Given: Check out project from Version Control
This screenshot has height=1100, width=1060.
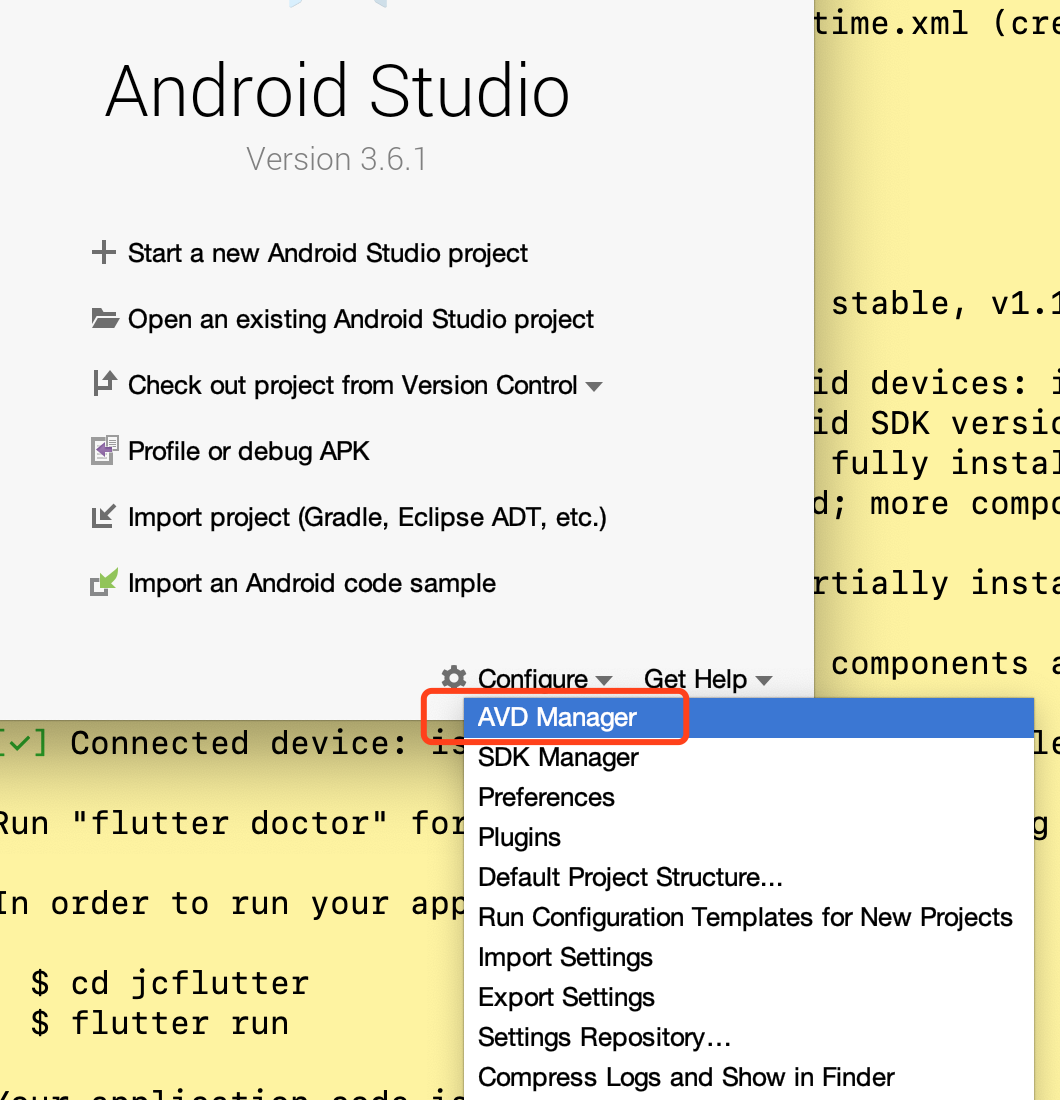Looking at the screenshot, I should 352,385.
